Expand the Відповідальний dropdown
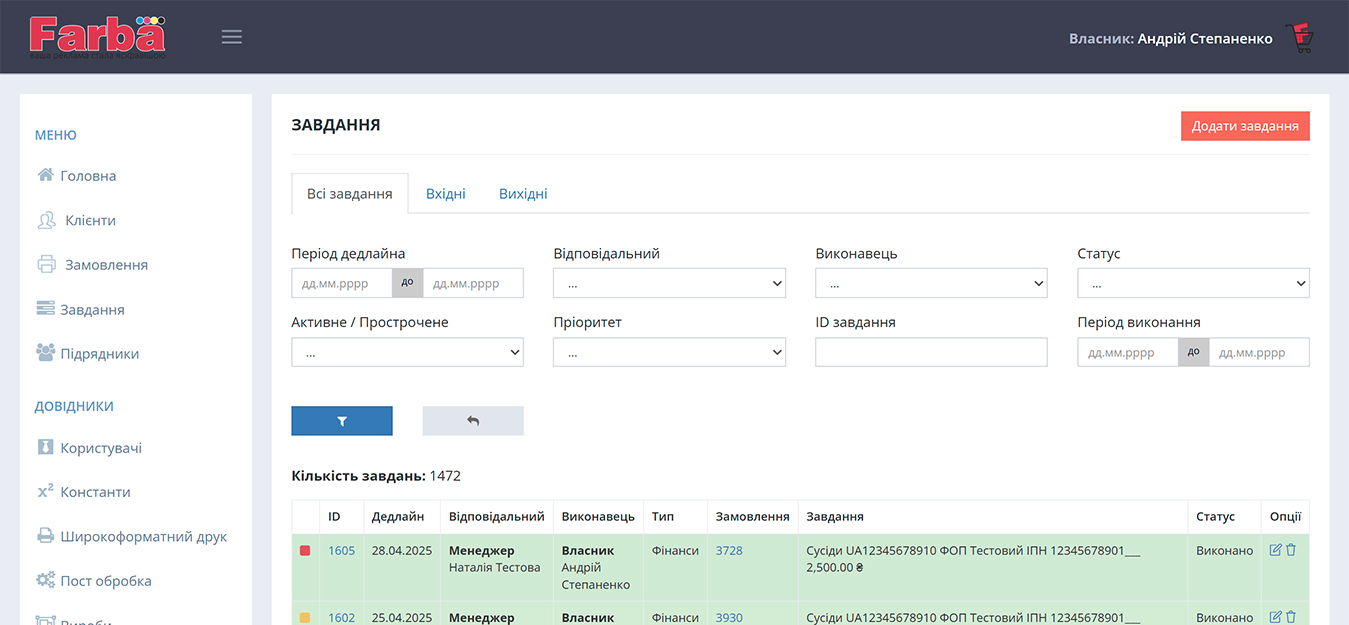1349x625 pixels. pos(669,284)
